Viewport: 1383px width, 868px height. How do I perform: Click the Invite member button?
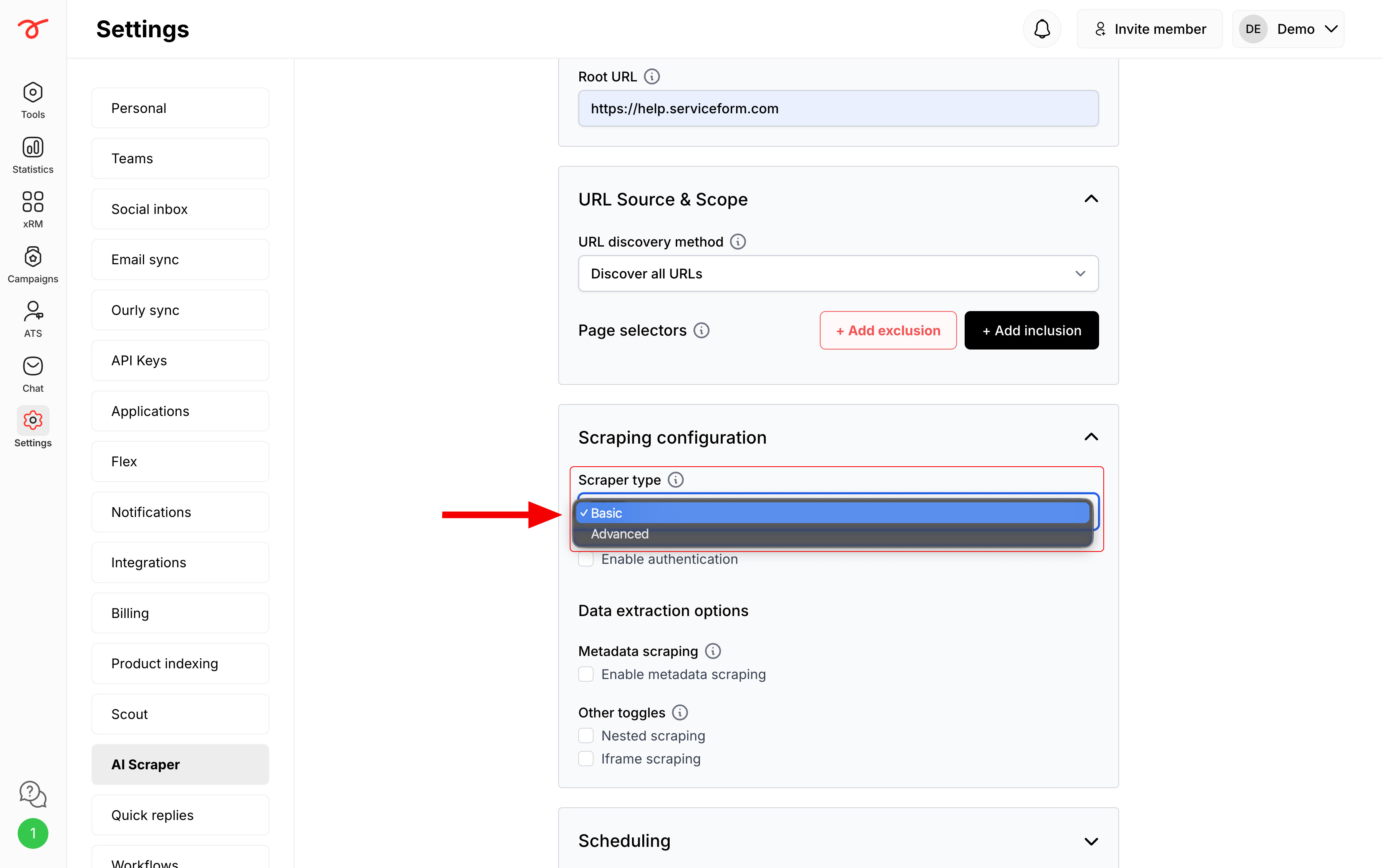pos(1149,29)
